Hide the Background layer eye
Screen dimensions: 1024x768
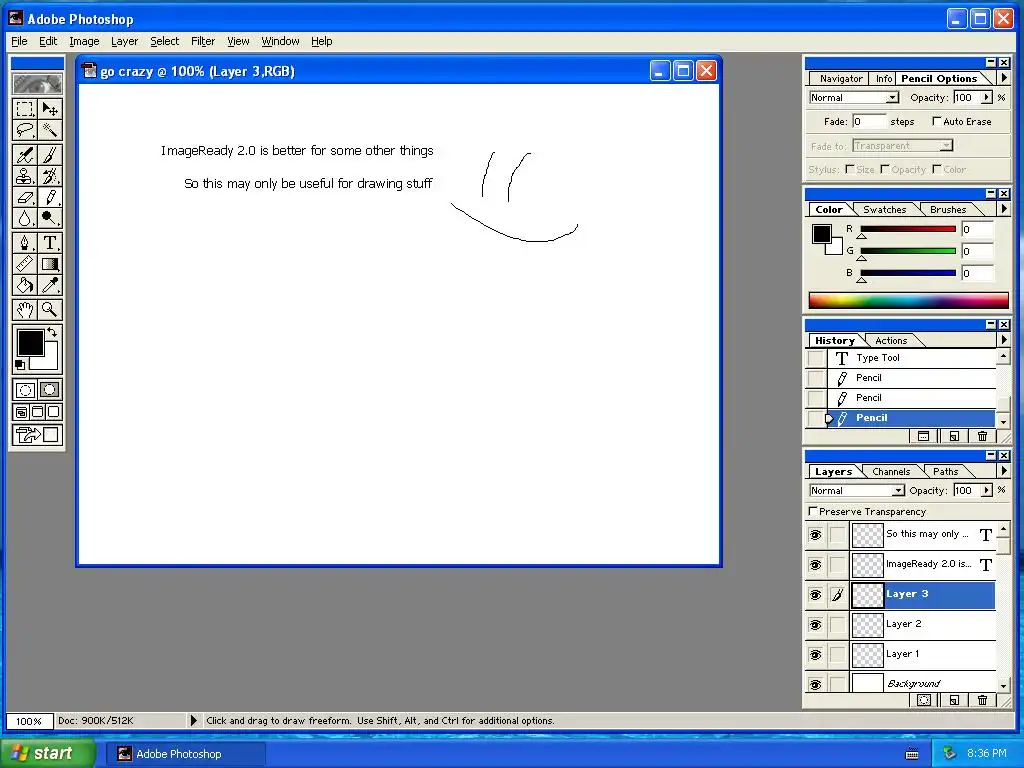coord(816,684)
